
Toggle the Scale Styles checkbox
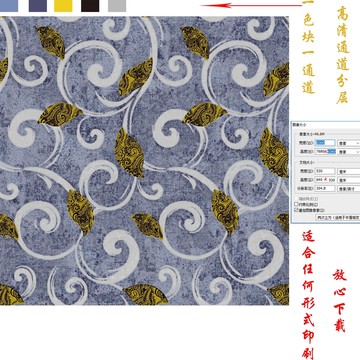(296, 199)
